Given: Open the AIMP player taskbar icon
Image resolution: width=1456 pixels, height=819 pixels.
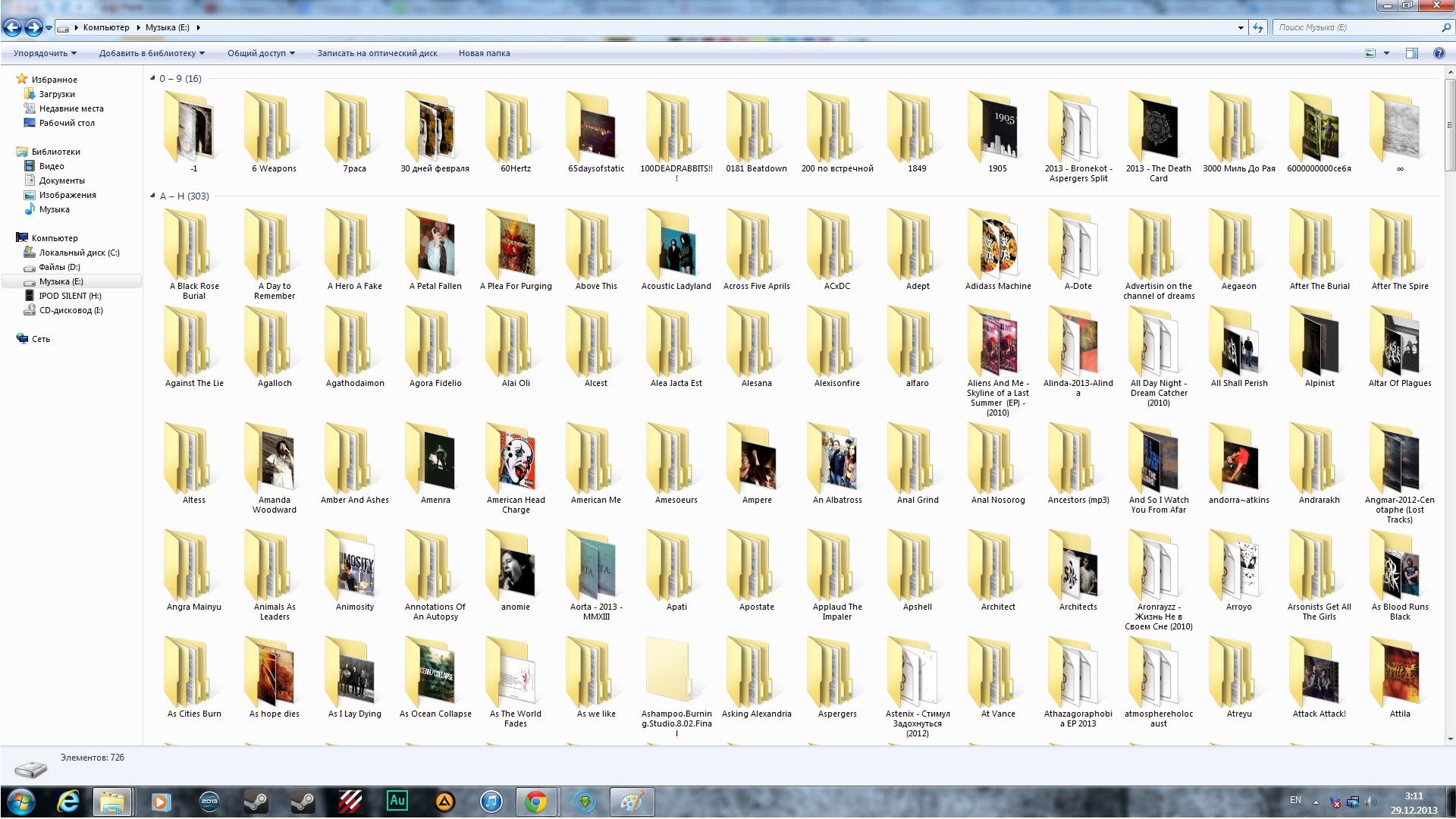Looking at the screenshot, I should tap(444, 802).
